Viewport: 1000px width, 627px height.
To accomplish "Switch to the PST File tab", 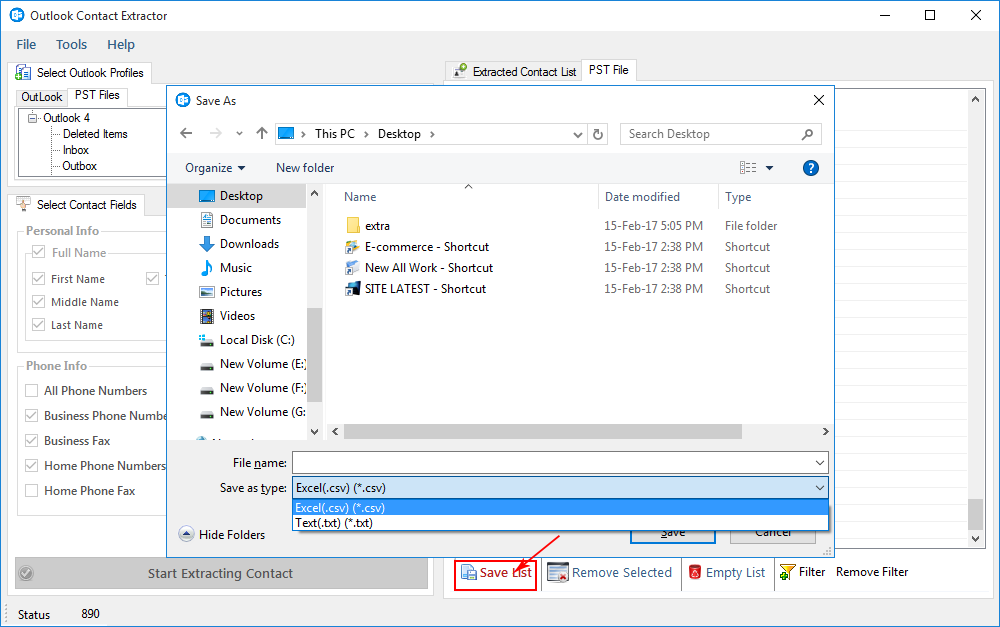I will 608,70.
